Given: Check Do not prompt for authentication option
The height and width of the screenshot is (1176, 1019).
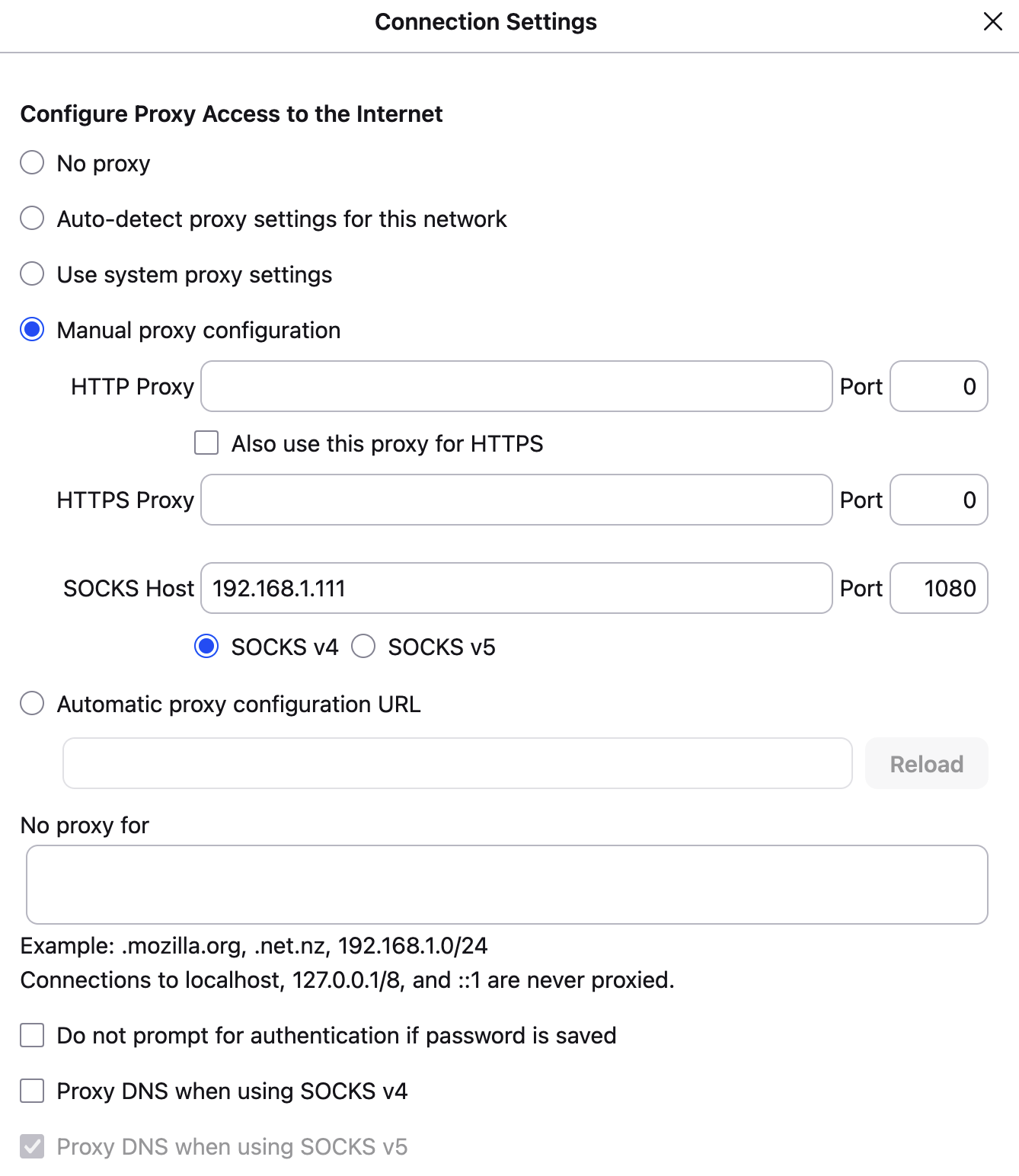Looking at the screenshot, I should click(32, 1035).
